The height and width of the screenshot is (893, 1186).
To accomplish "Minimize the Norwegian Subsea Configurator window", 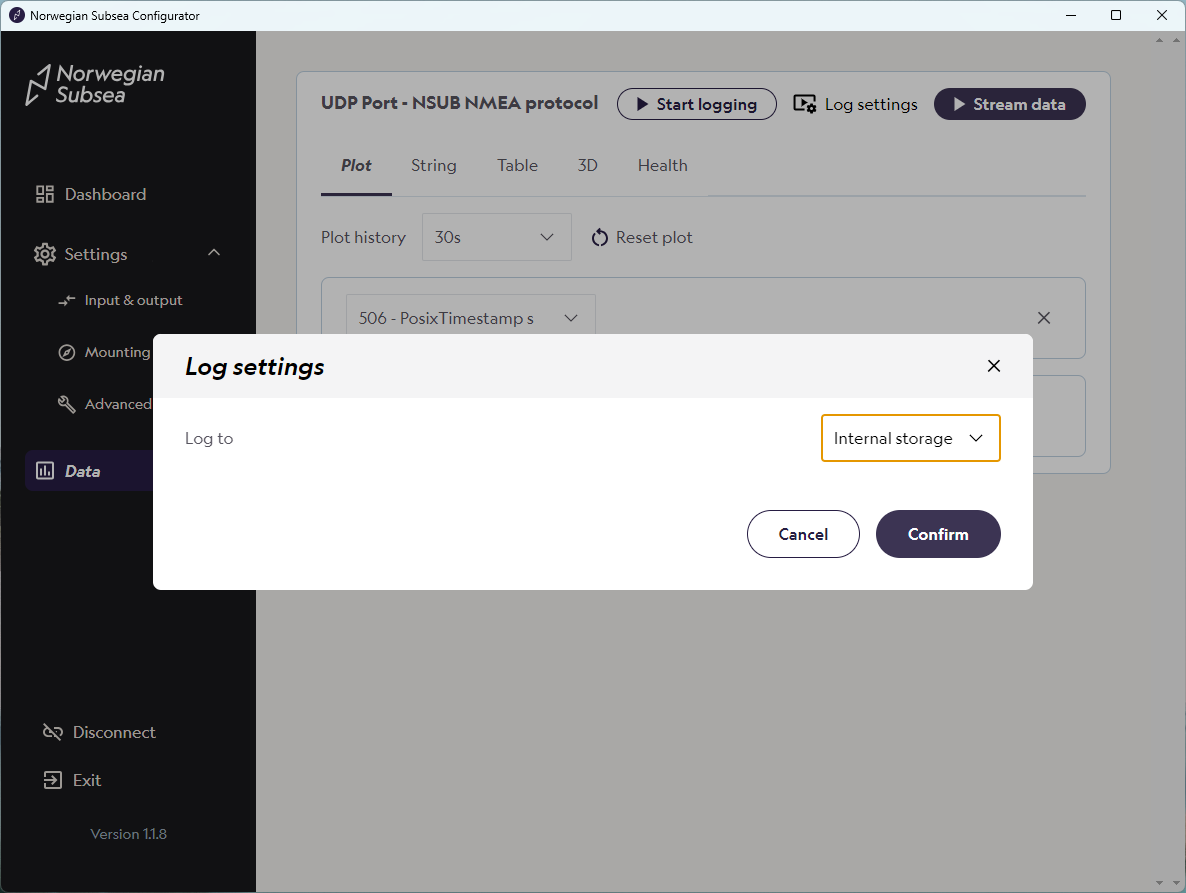I will [1071, 15].
